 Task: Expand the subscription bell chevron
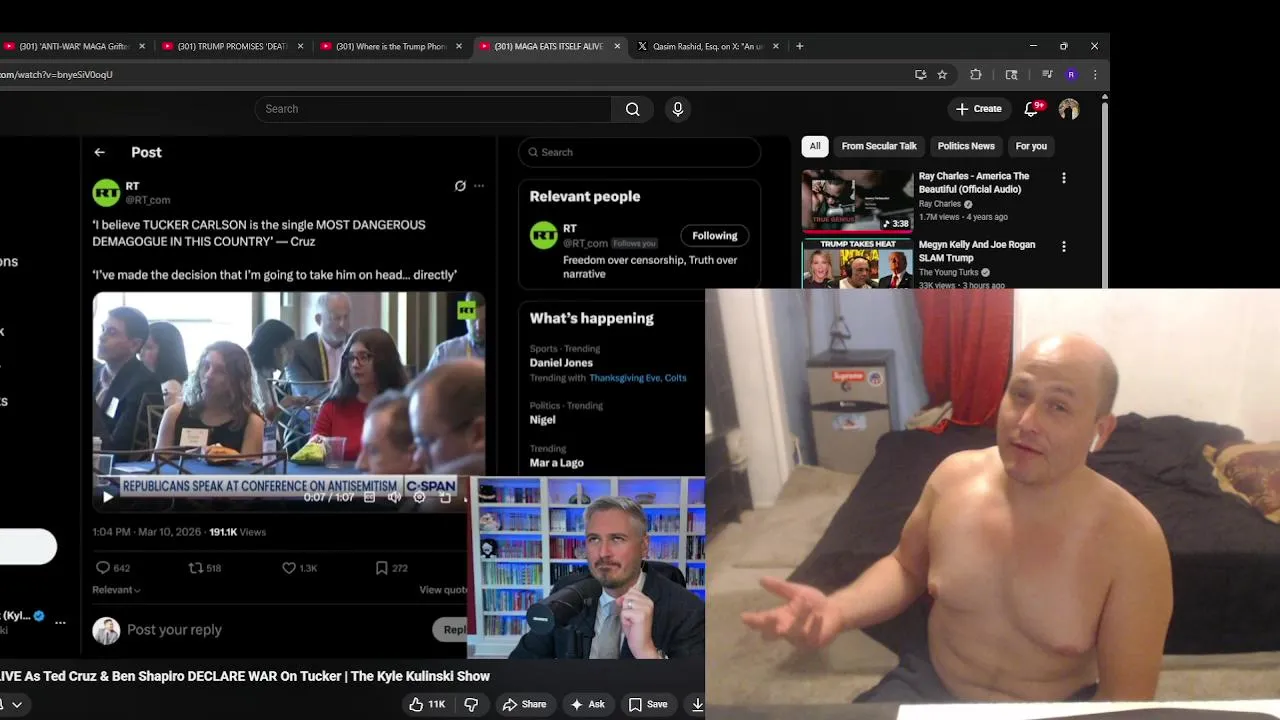[17, 705]
